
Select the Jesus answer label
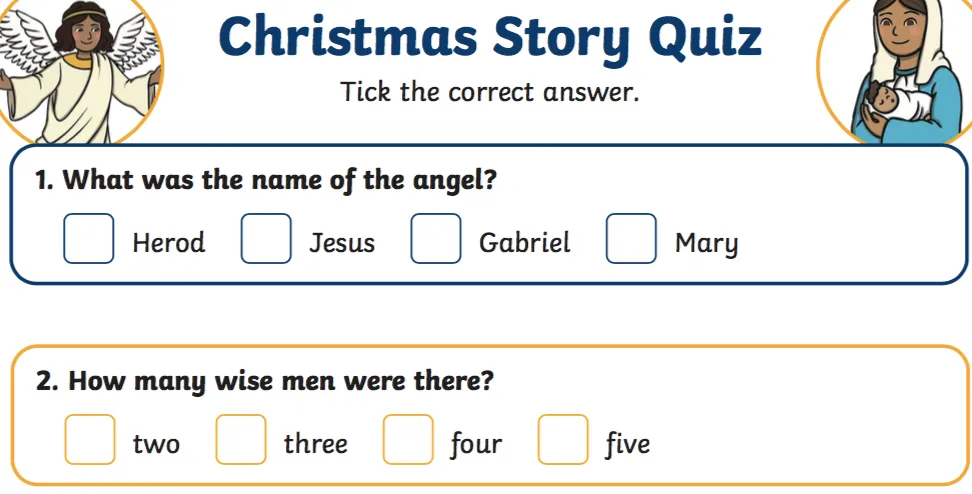(x=342, y=243)
